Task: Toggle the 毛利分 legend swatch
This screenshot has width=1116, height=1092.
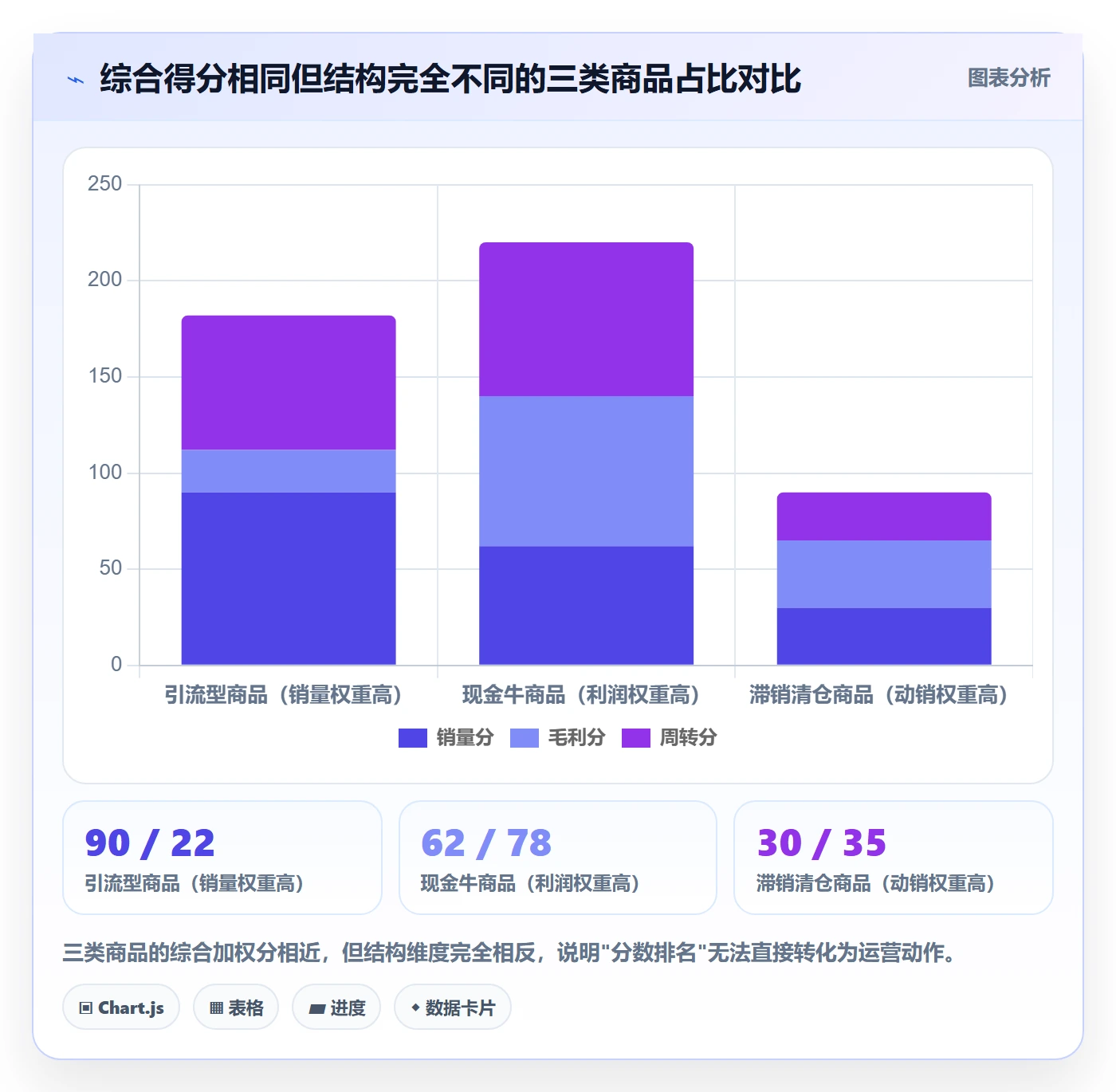Action: (525, 738)
